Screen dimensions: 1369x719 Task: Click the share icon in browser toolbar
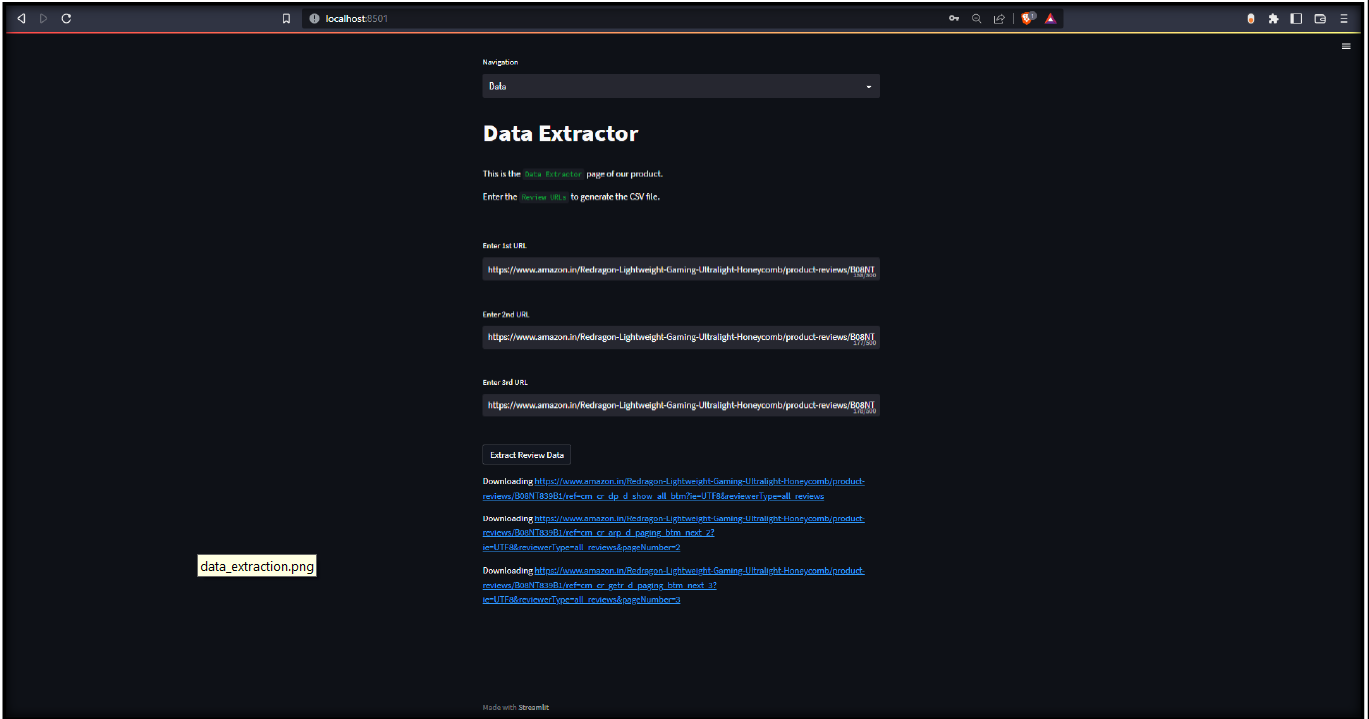[x=999, y=17]
